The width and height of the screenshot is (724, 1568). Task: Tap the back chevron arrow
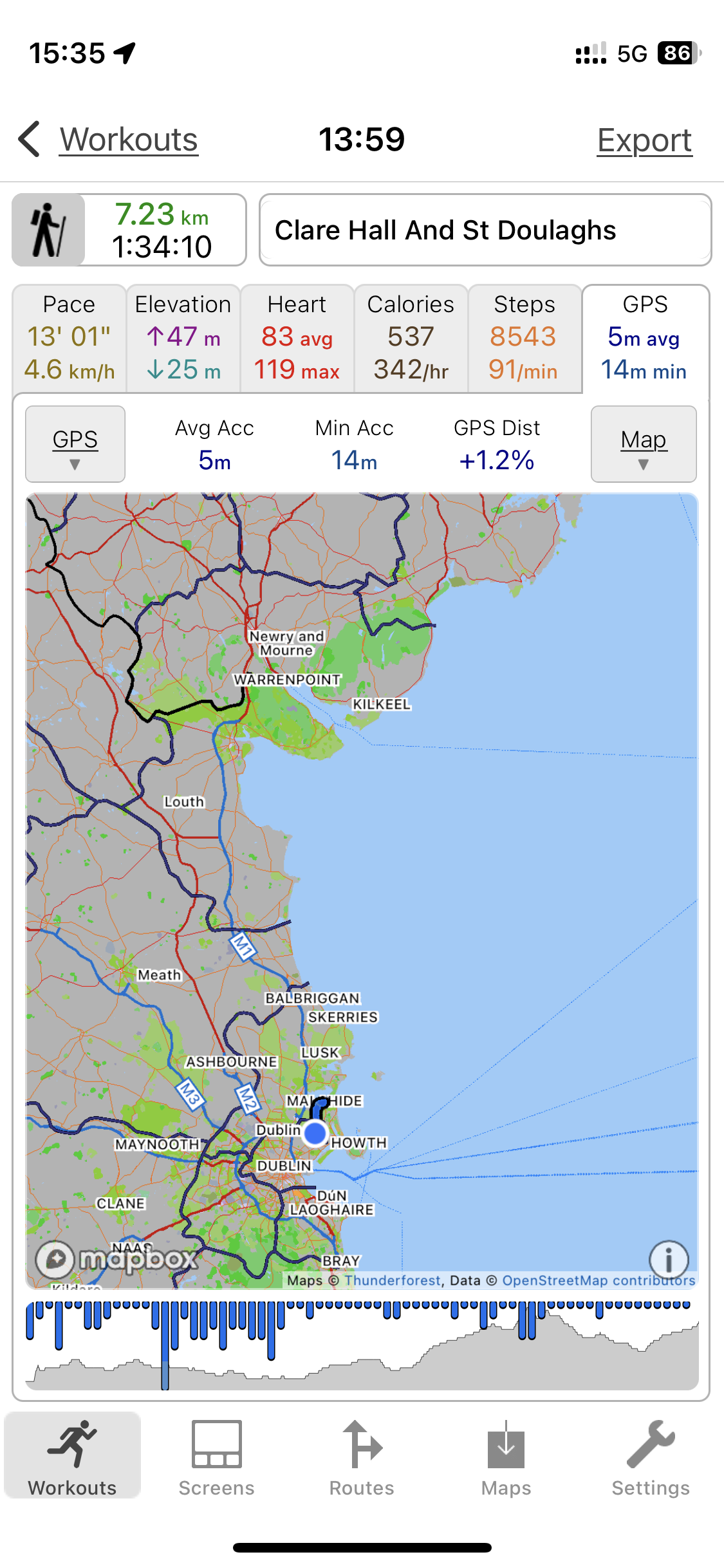30,139
